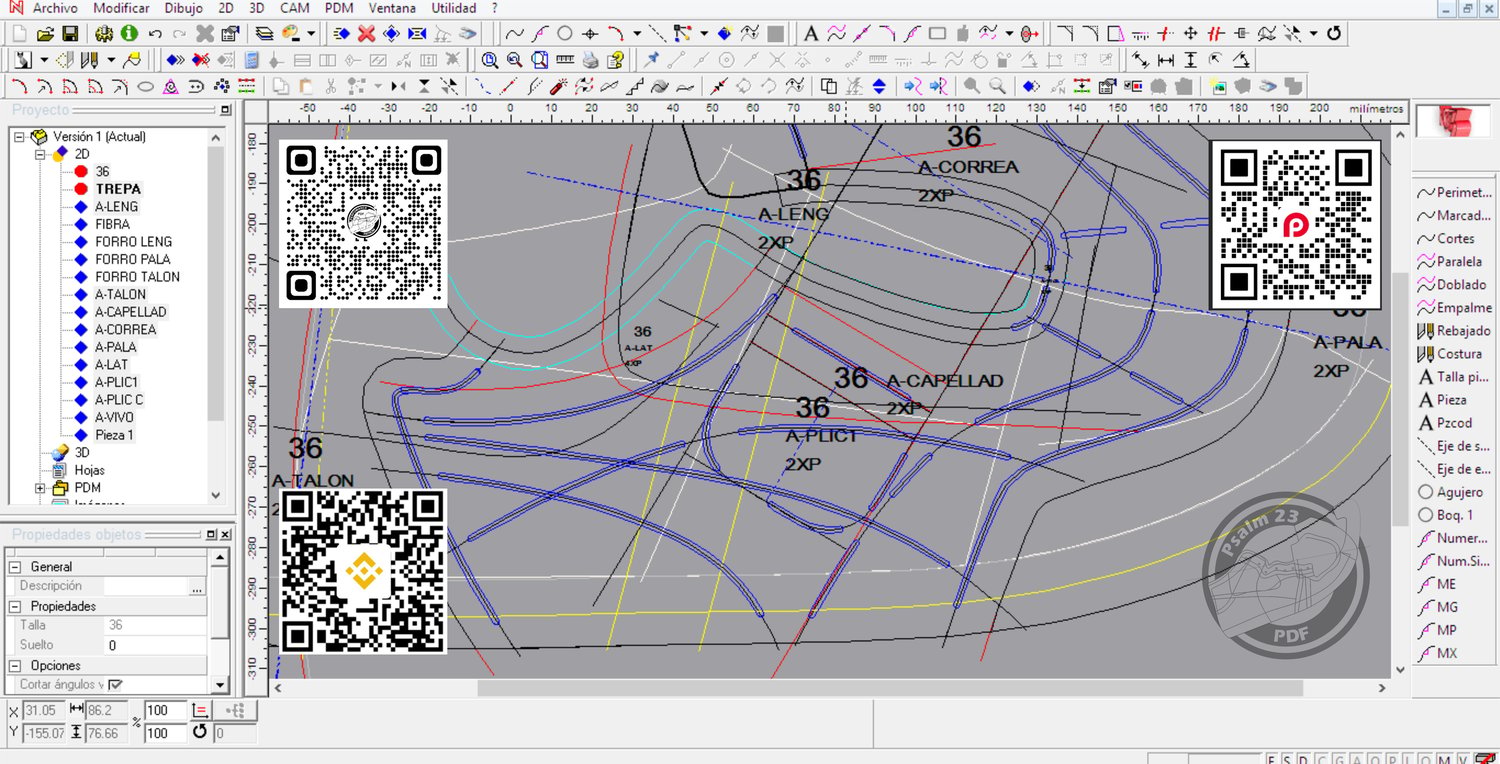Collapse the General properties section
This screenshot has width=1500, height=764.
coord(16,566)
